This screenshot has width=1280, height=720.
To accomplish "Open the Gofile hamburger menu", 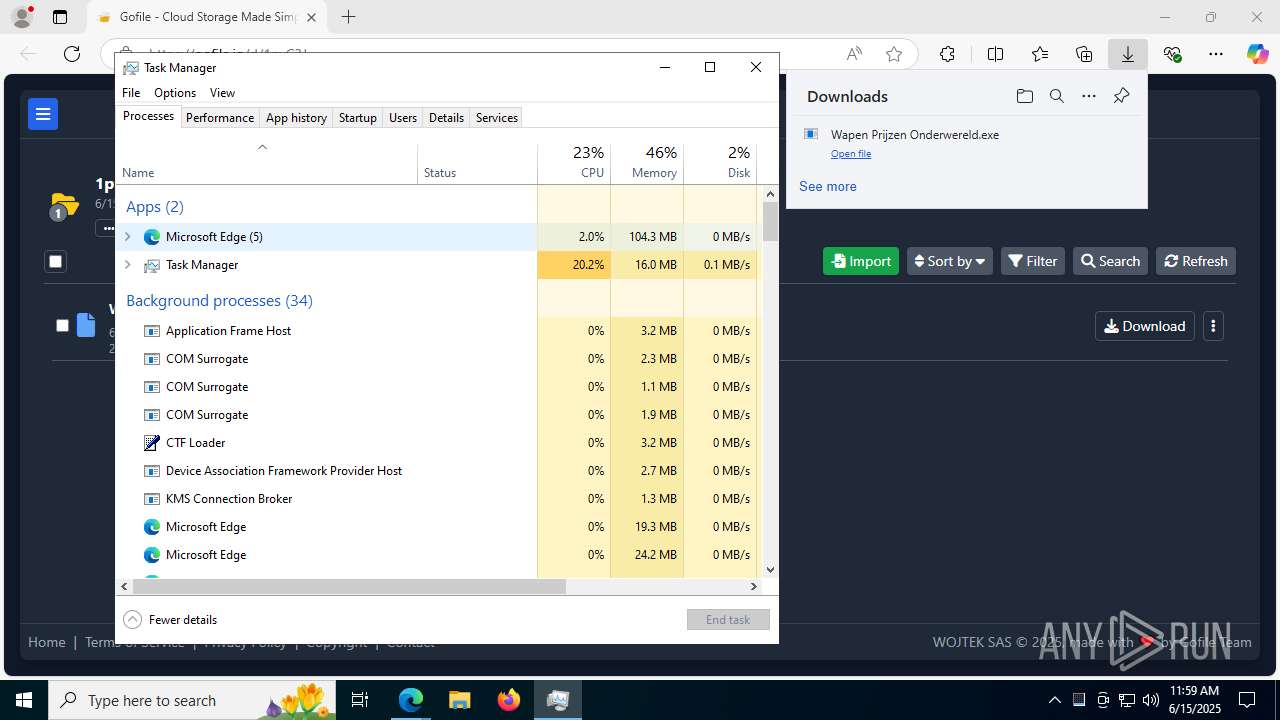I will (43, 114).
